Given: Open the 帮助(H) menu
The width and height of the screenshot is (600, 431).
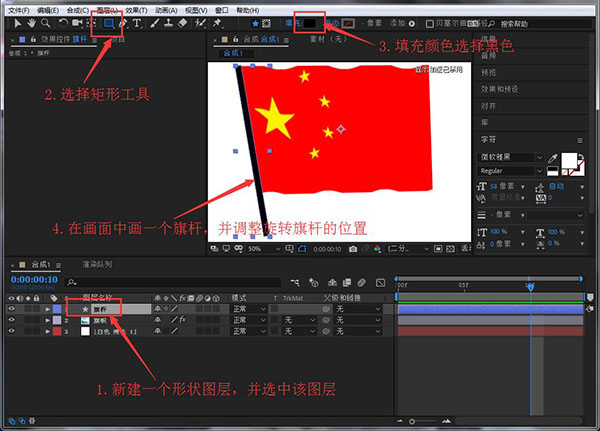Looking at the screenshot, I should coord(248,10).
